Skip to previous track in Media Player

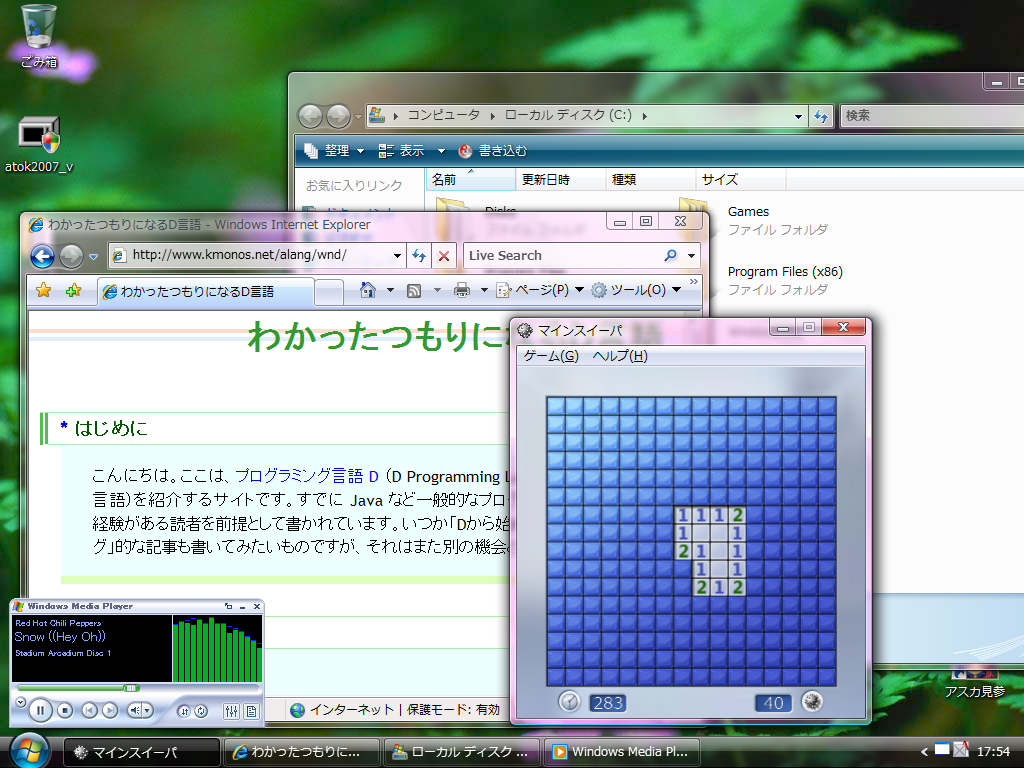point(89,710)
